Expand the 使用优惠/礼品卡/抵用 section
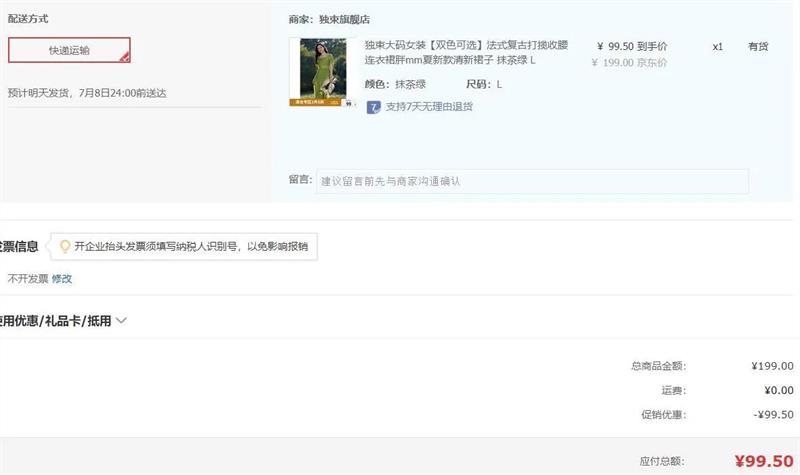The image size is (800, 475). pyautogui.click(x=55, y=321)
